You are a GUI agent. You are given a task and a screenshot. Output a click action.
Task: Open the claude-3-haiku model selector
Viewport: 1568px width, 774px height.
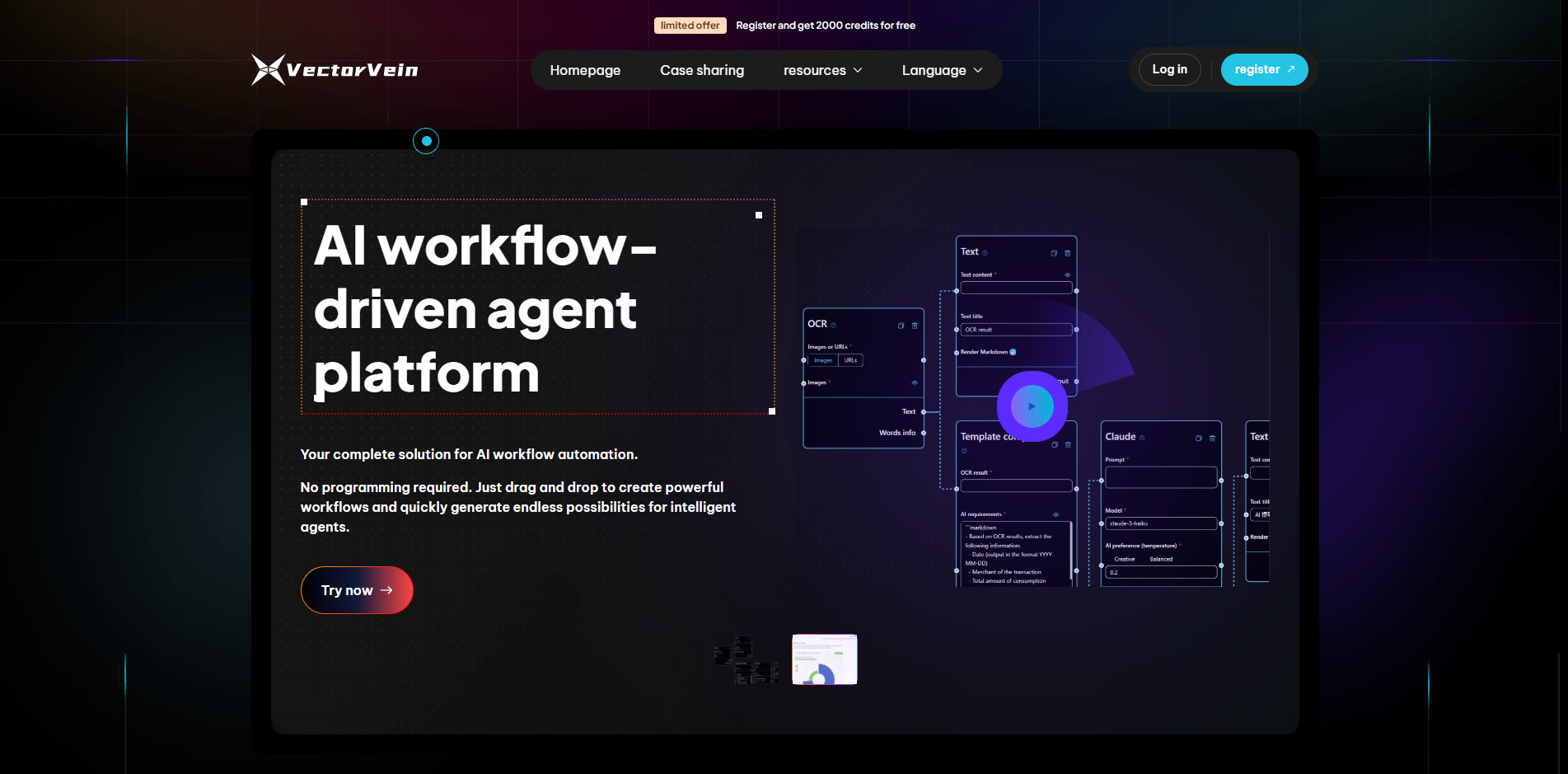(x=1161, y=523)
